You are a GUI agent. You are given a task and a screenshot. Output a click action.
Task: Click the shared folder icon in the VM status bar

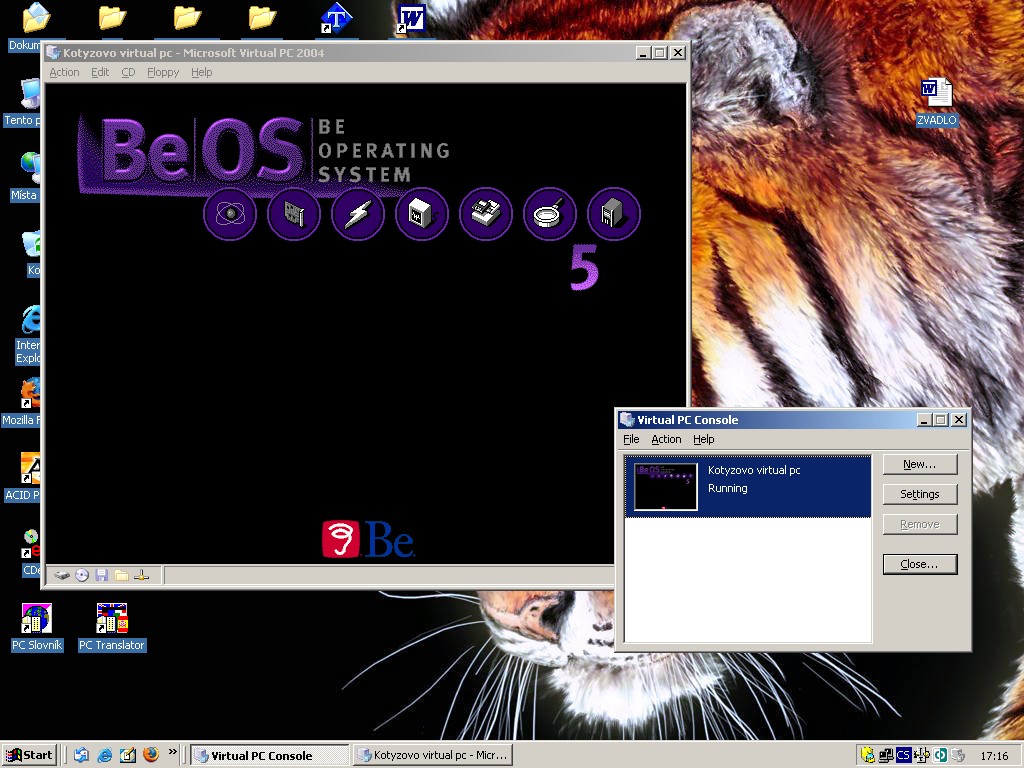pos(121,575)
